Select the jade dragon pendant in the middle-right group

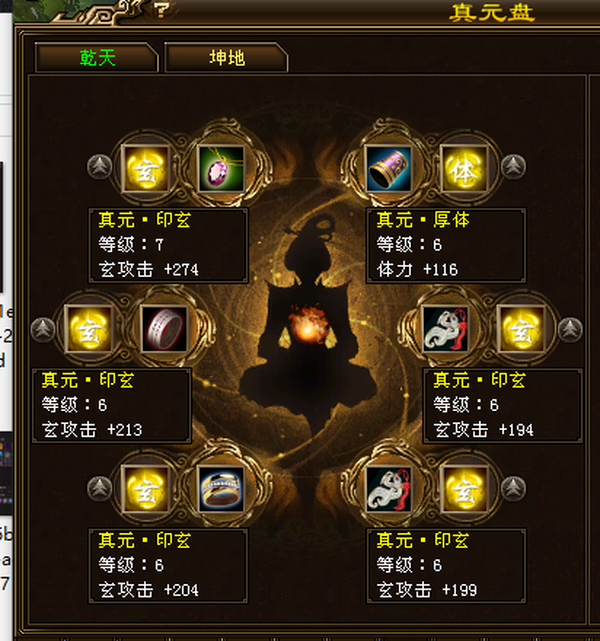pos(446,329)
